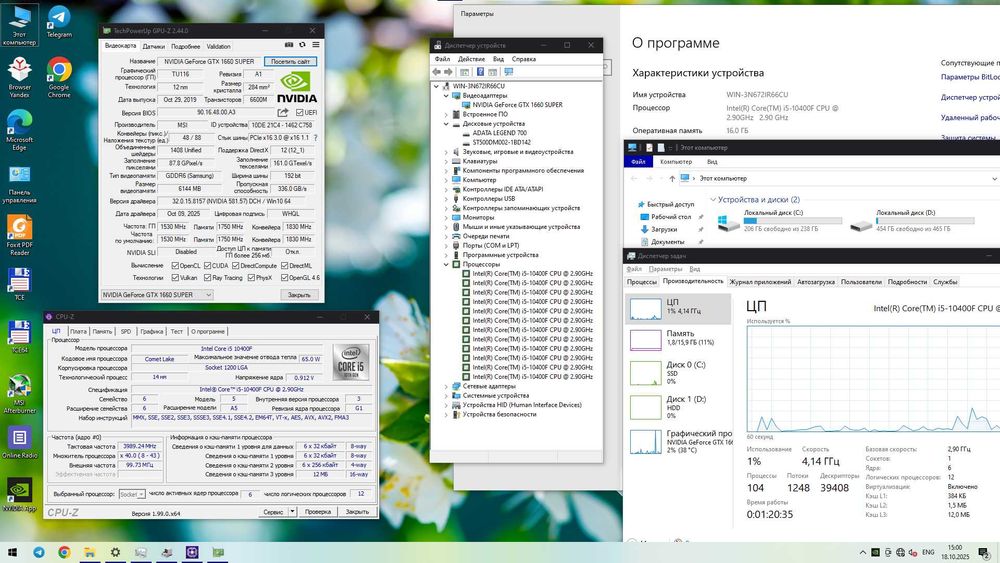Click Device Manager back arrow toolbar icon
1000x563 pixels.
pos(437,72)
